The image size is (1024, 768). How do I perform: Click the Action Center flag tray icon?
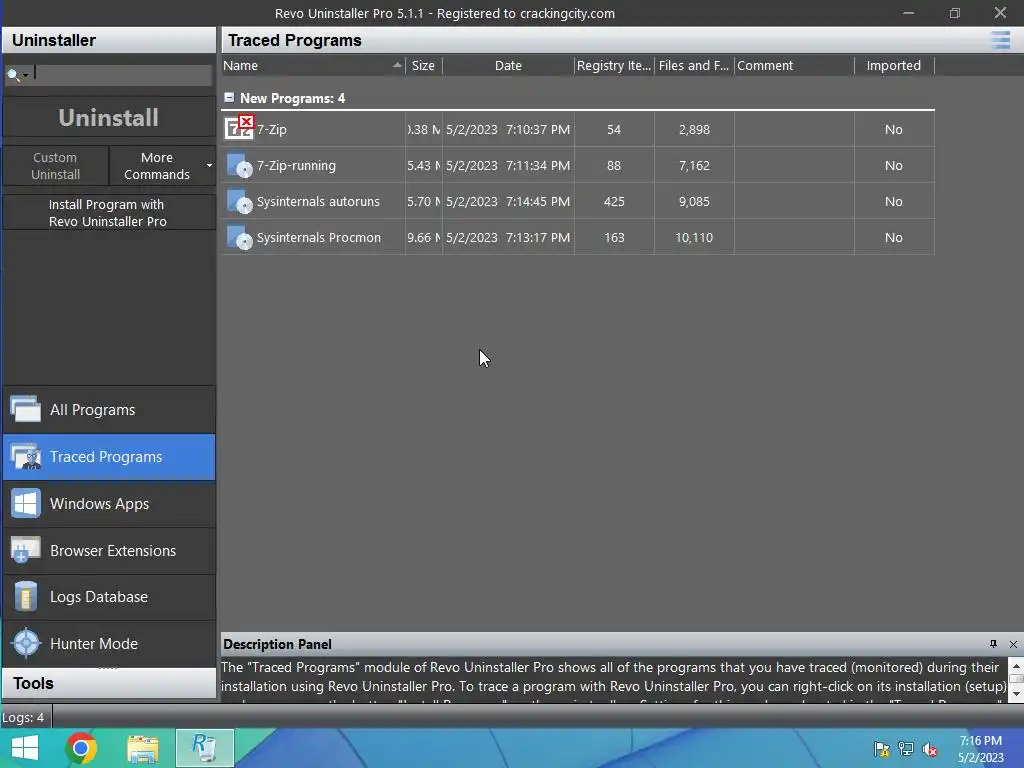(x=881, y=749)
